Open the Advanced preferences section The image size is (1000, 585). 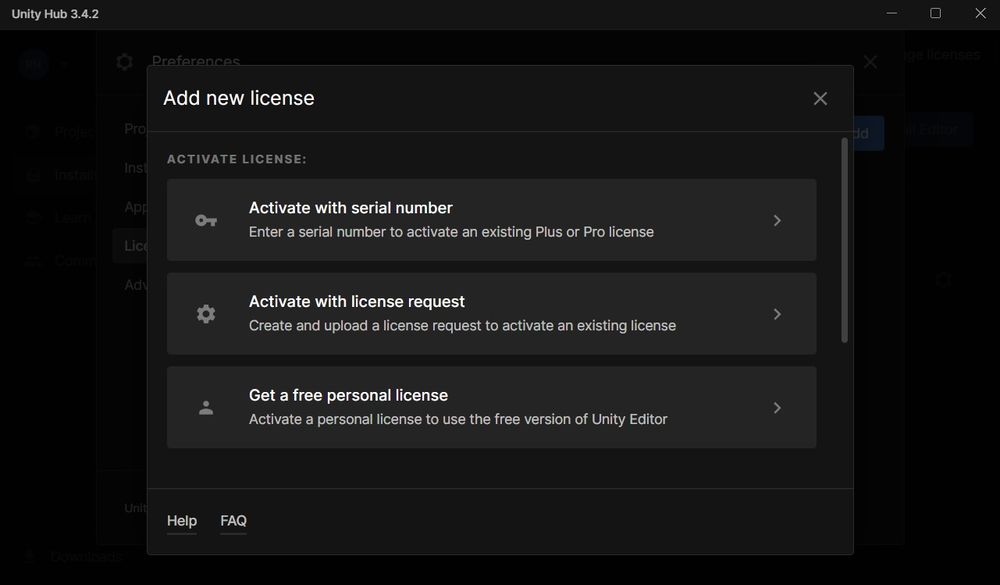139,284
